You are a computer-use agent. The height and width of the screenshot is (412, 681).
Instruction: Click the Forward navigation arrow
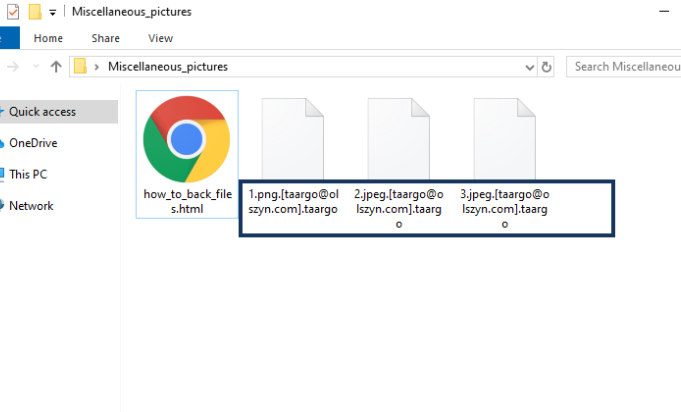click(x=13, y=66)
